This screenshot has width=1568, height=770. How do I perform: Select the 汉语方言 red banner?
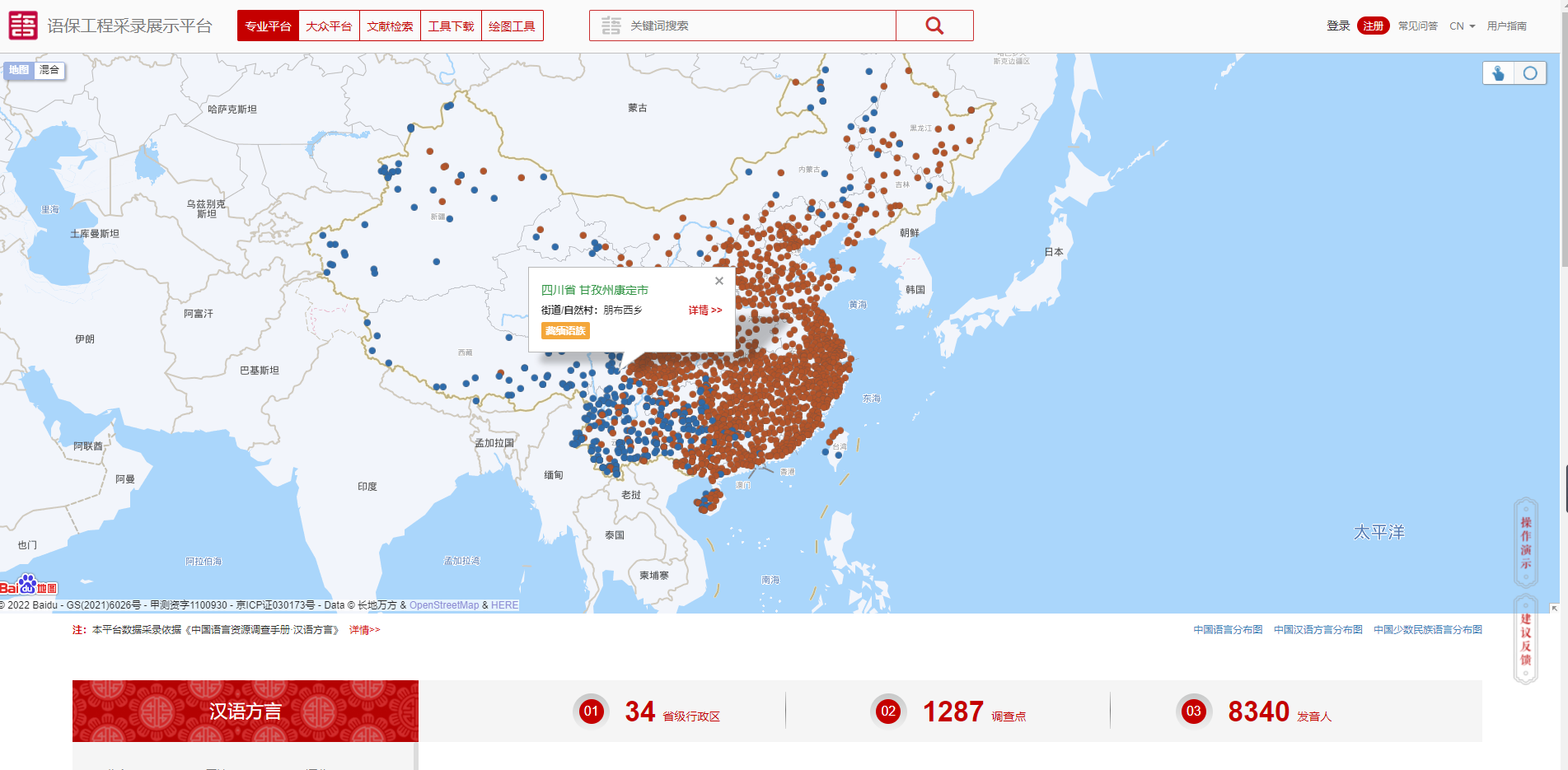click(245, 711)
